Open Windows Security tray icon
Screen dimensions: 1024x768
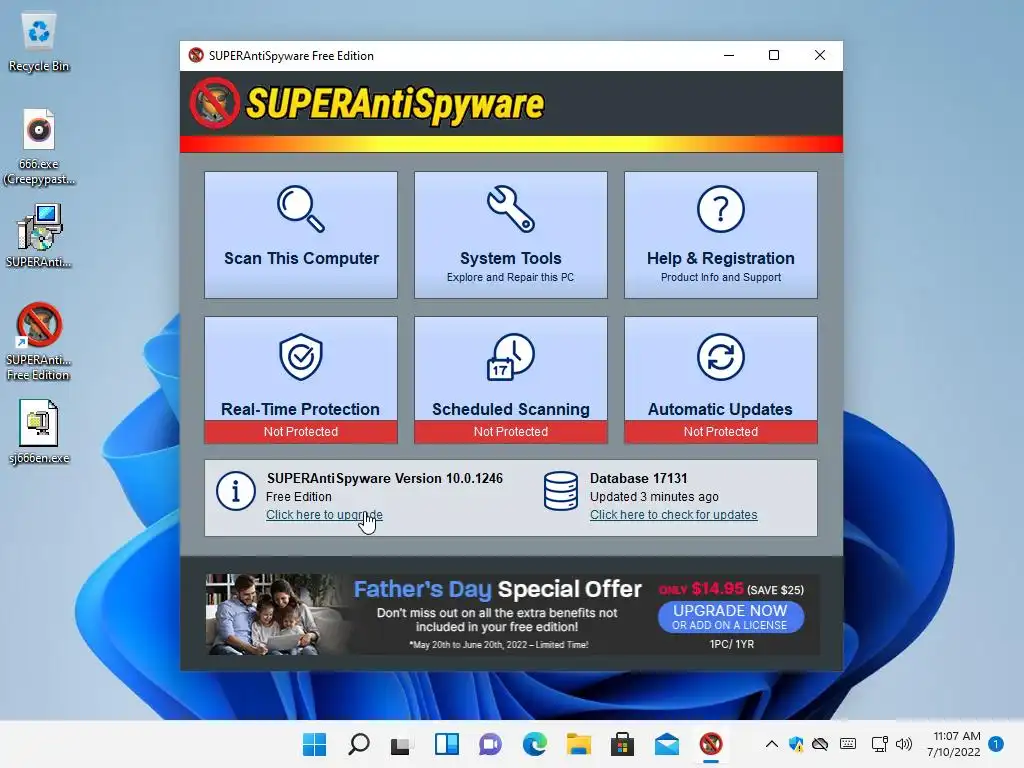(x=796, y=744)
